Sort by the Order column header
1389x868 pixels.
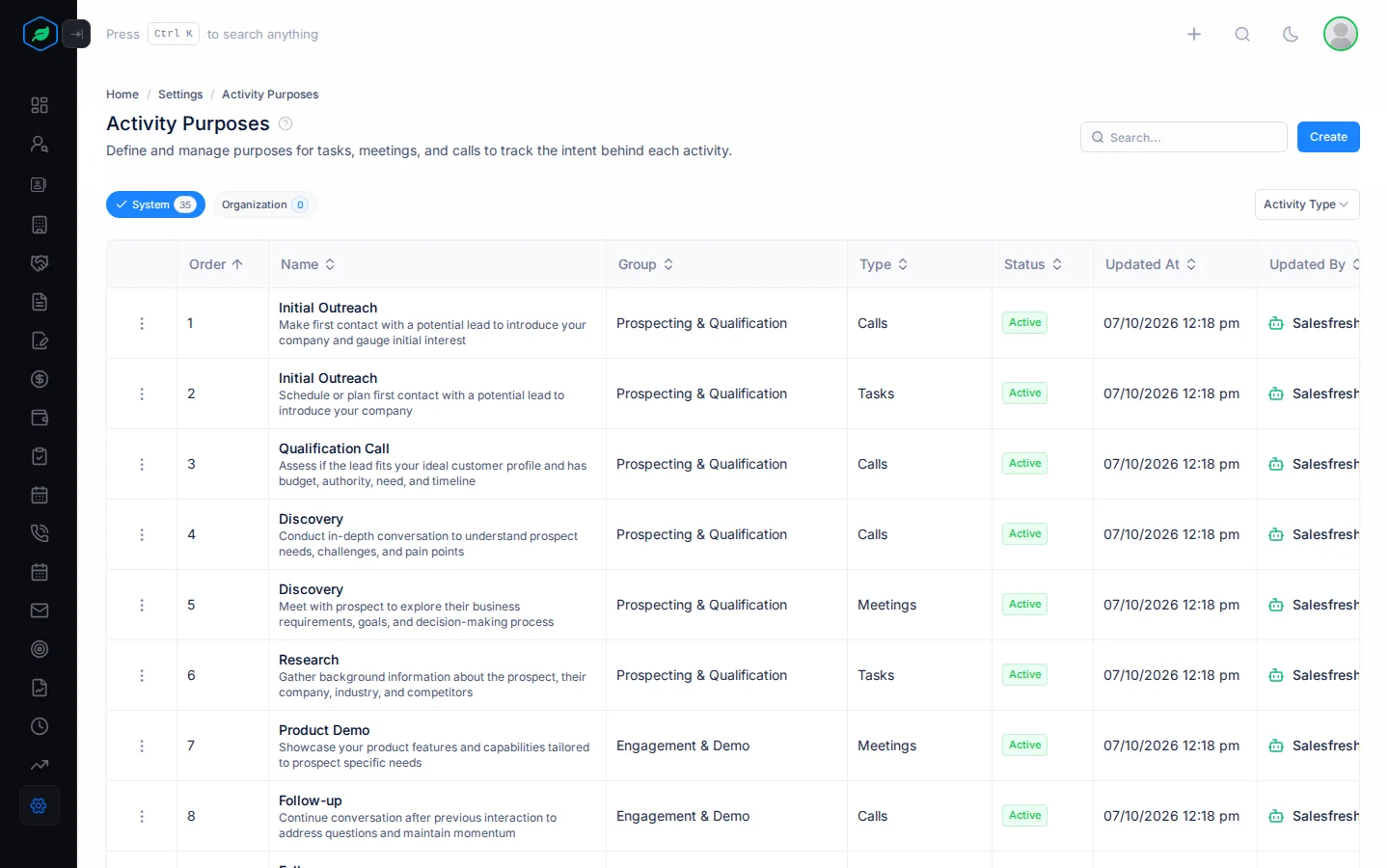click(x=216, y=264)
